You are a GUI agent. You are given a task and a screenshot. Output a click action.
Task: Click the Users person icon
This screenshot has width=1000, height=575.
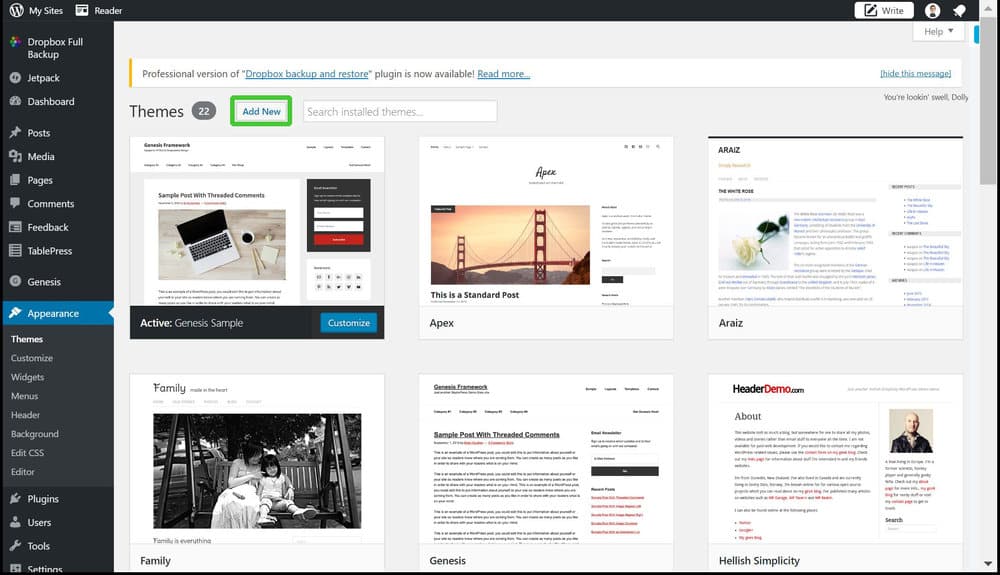click(15, 522)
